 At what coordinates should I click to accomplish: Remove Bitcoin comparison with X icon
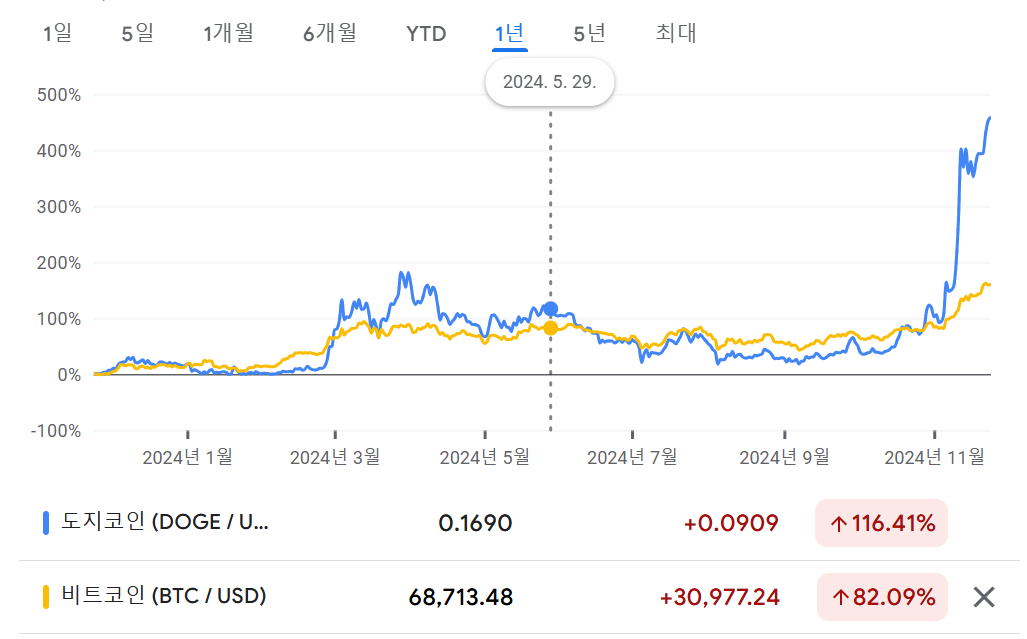tap(984, 597)
